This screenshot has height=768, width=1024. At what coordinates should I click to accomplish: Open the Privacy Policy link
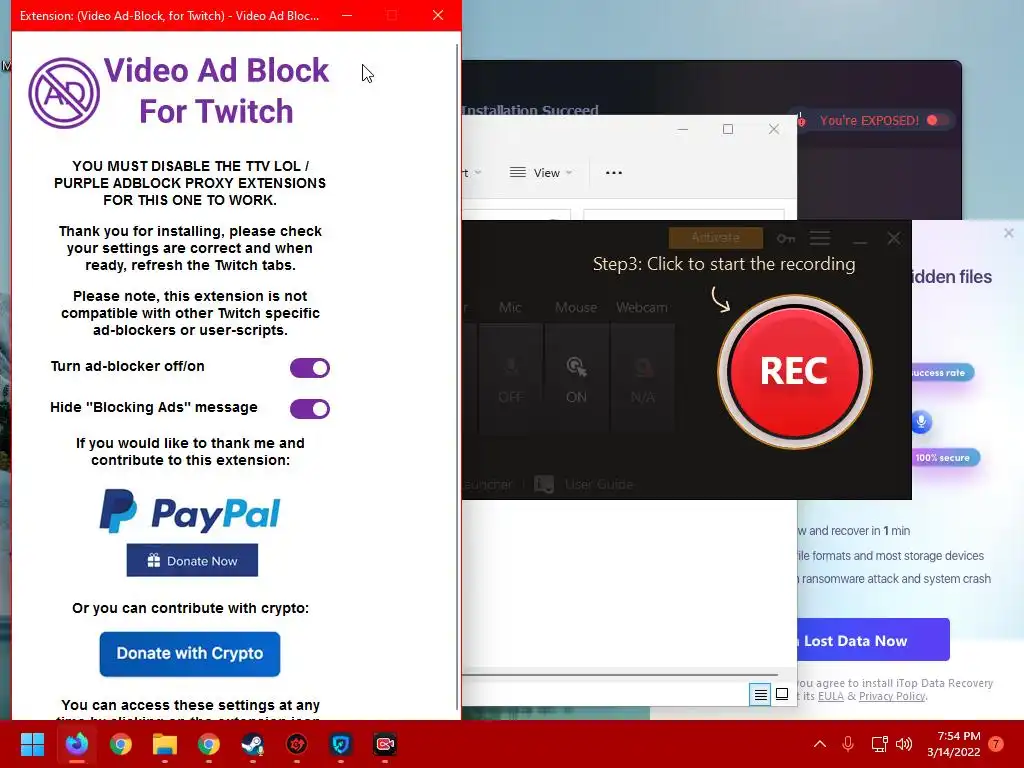coord(892,696)
